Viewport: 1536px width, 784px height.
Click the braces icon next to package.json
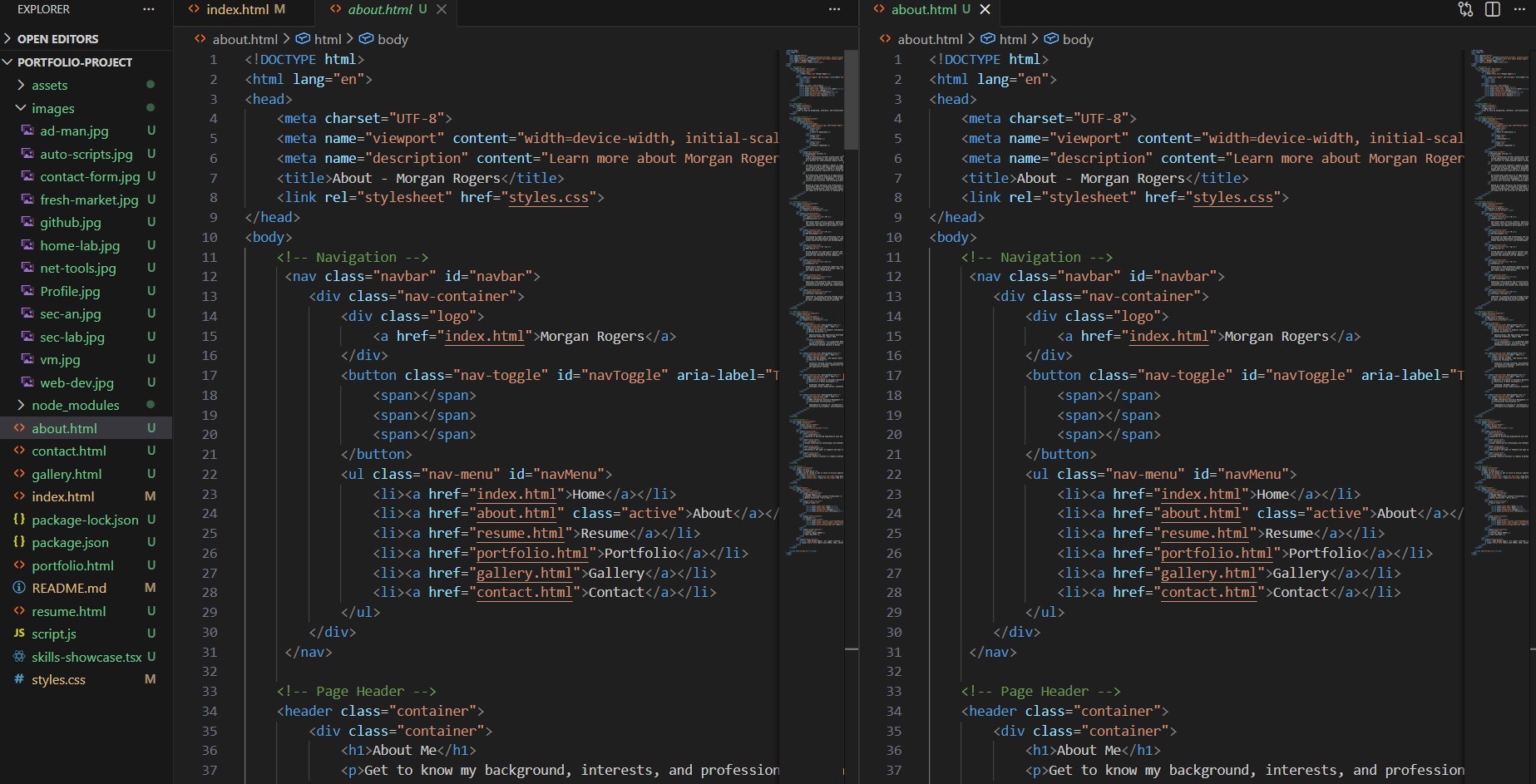pyautogui.click(x=19, y=542)
